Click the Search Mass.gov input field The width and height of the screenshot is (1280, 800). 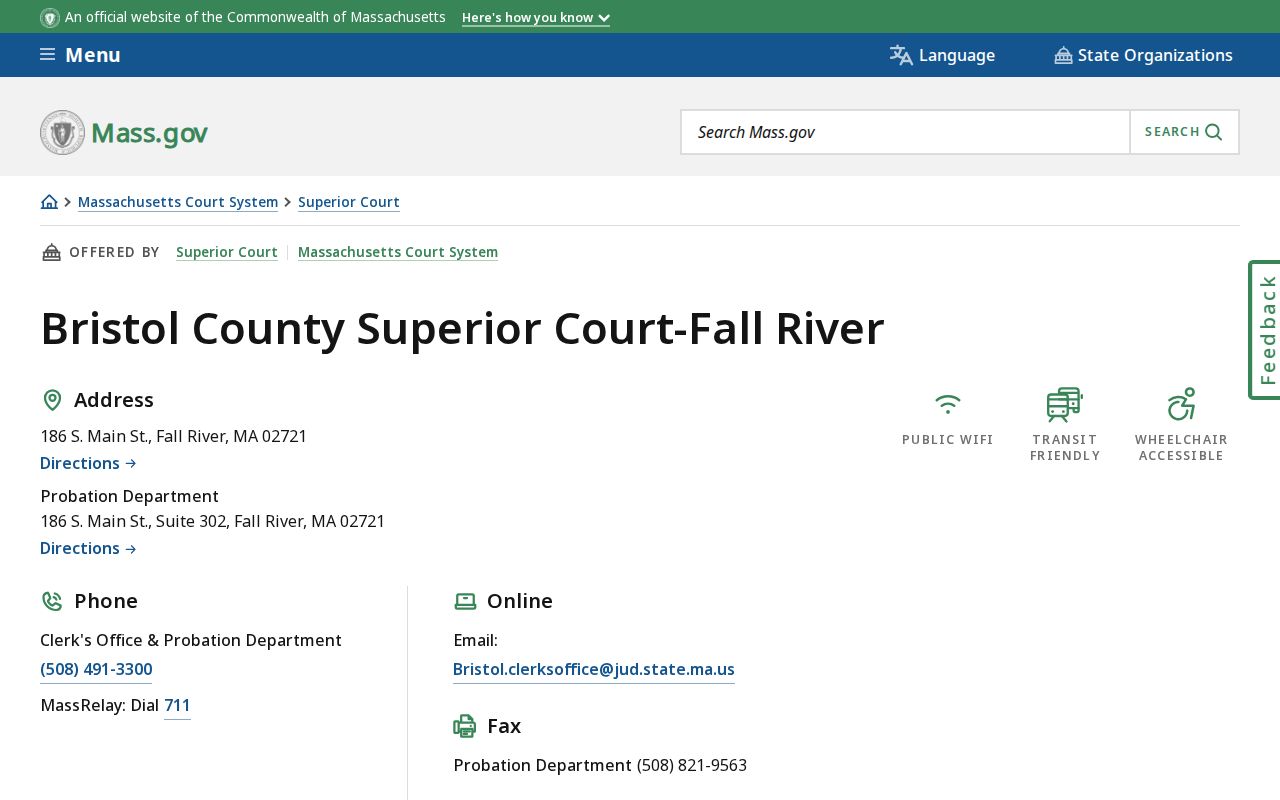[x=905, y=132]
